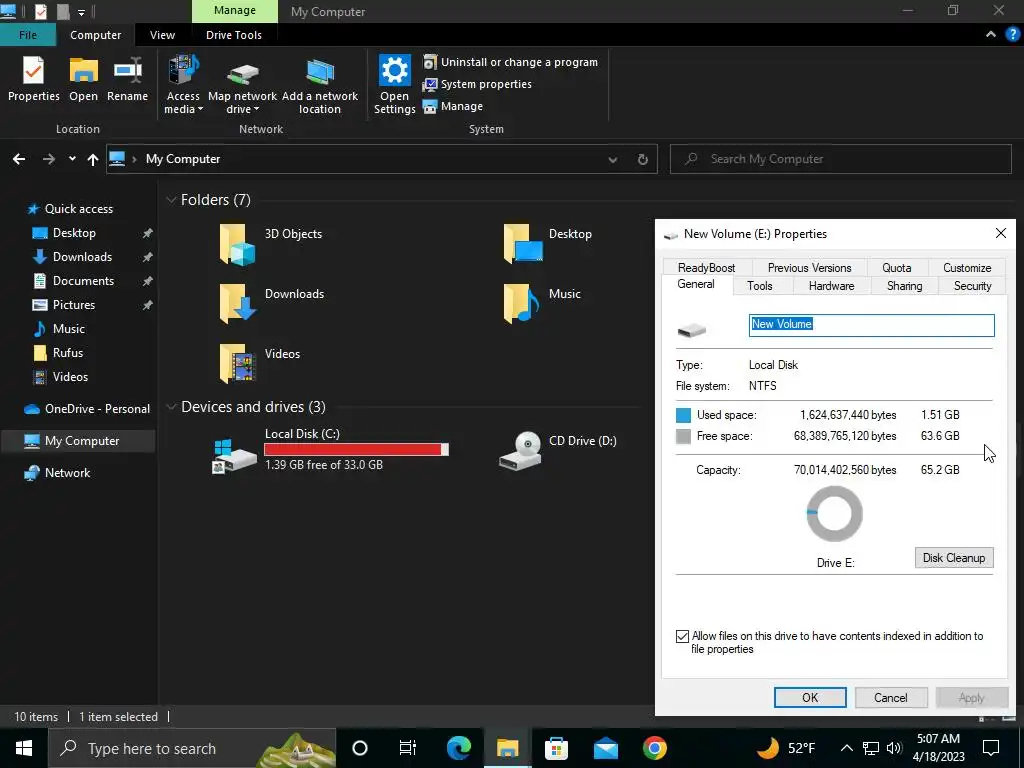The width and height of the screenshot is (1024, 768).
Task: Open Map network drive dropdown
Action: click(x=242, y=85)
